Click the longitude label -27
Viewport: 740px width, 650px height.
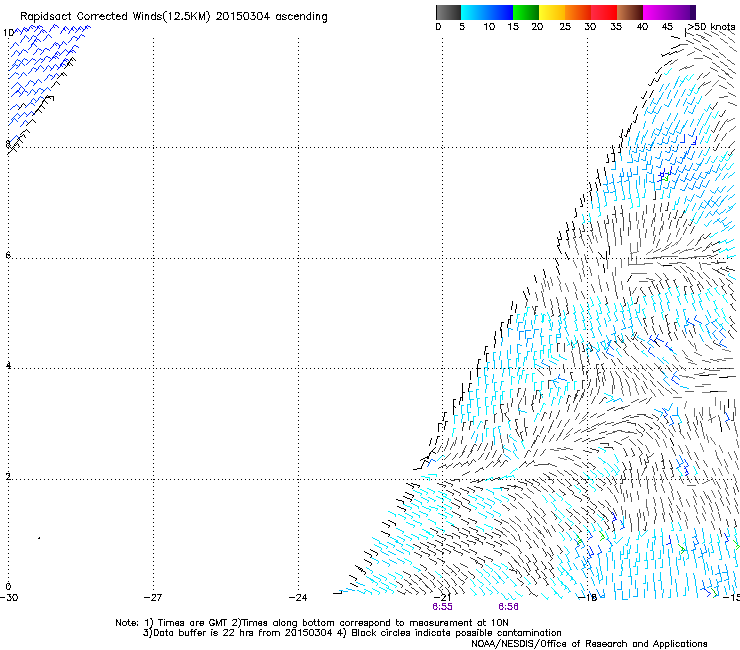(153, 598)
